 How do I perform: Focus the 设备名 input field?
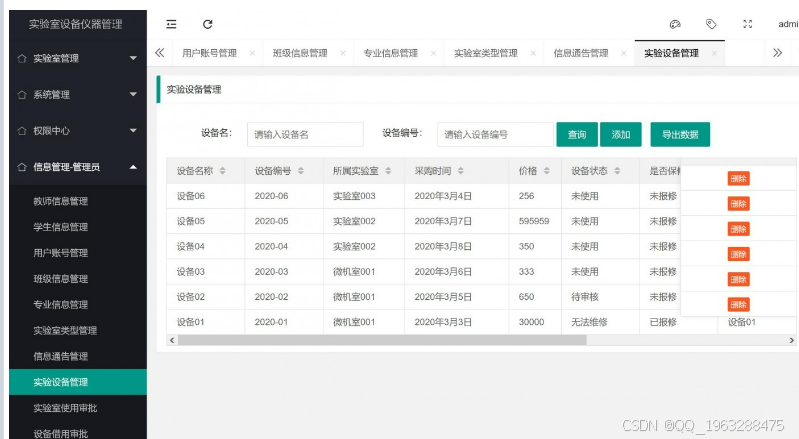[305, 134]
